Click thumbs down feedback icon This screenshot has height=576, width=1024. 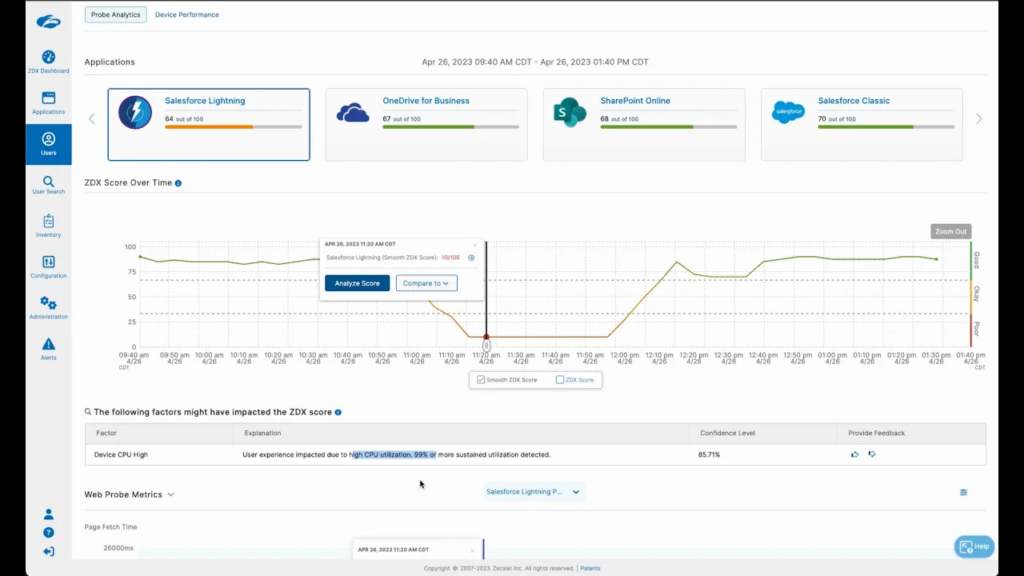(x=871, y=454)
